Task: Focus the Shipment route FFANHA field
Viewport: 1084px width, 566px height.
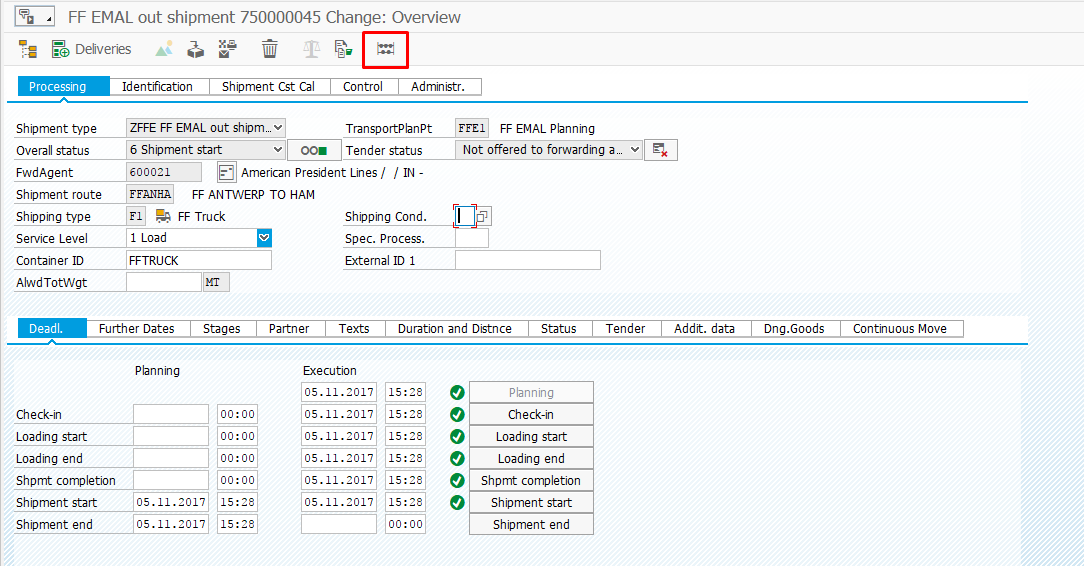Action: 150,194
